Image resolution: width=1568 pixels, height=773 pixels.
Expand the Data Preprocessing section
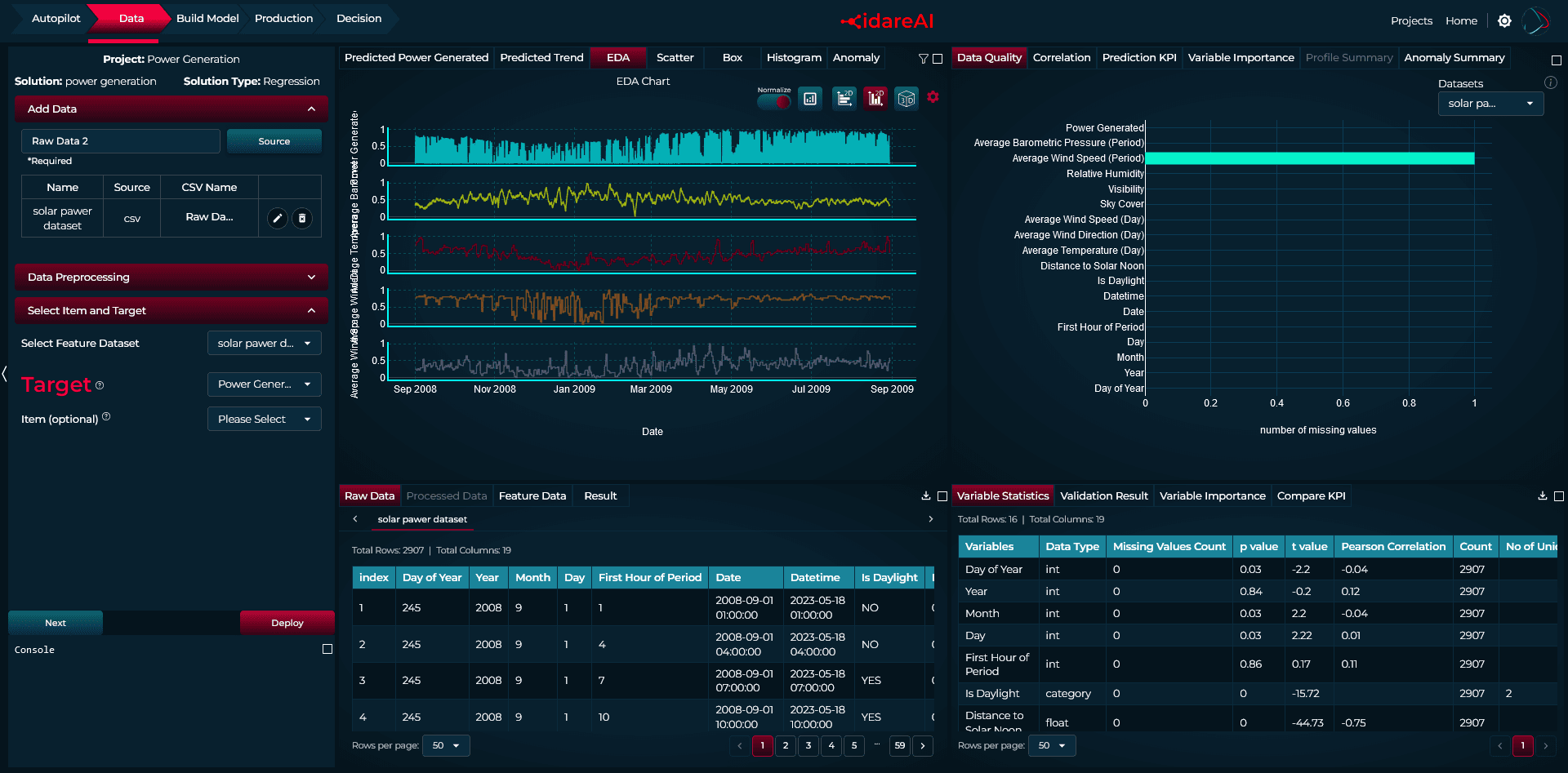(x=171, y=277)
